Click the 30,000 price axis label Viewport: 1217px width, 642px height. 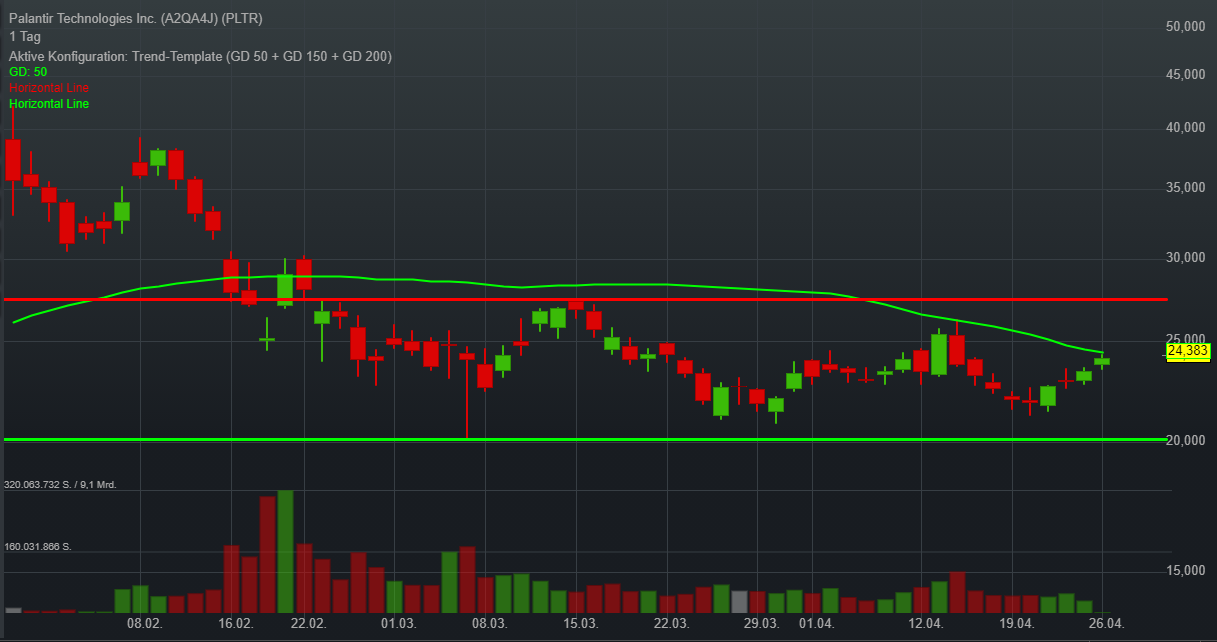pyautogui.click(x=1186, y=258)
